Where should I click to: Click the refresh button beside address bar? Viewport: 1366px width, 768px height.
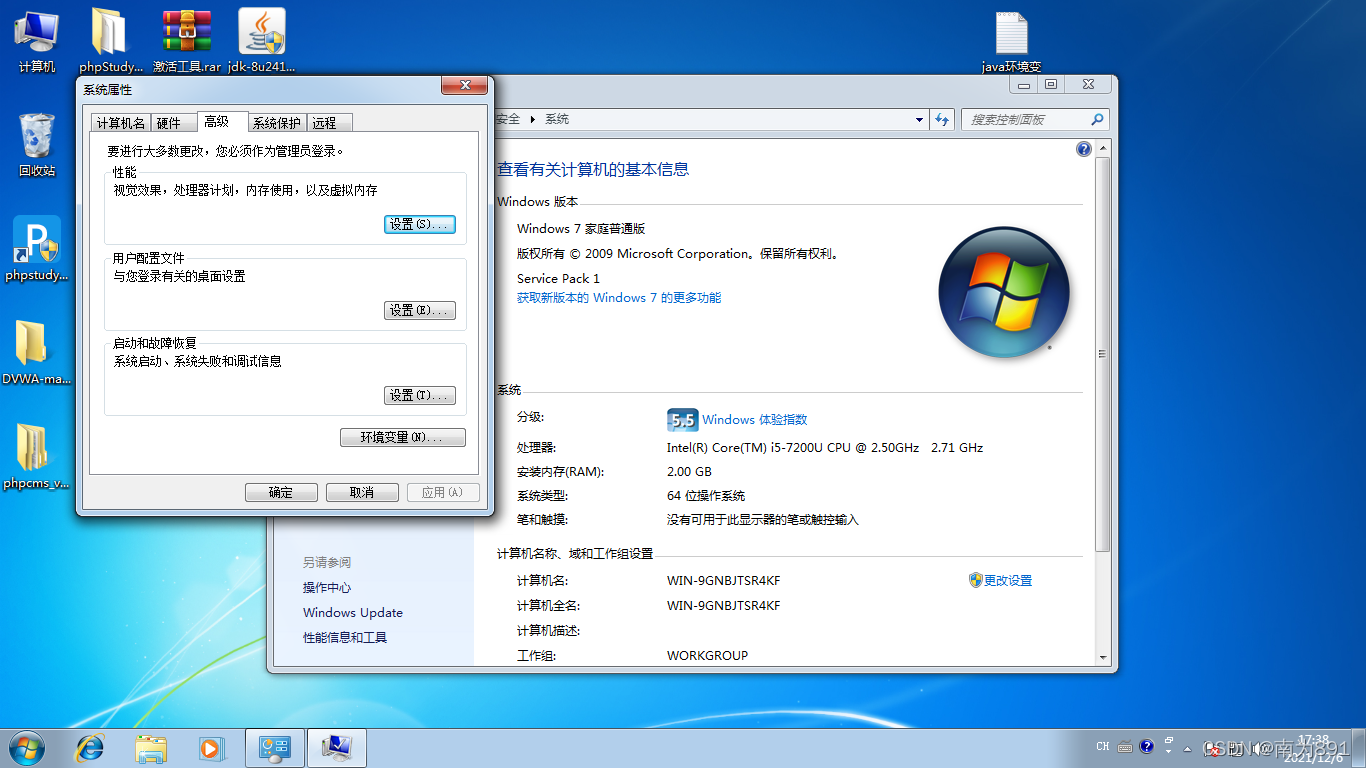(942, 119)
